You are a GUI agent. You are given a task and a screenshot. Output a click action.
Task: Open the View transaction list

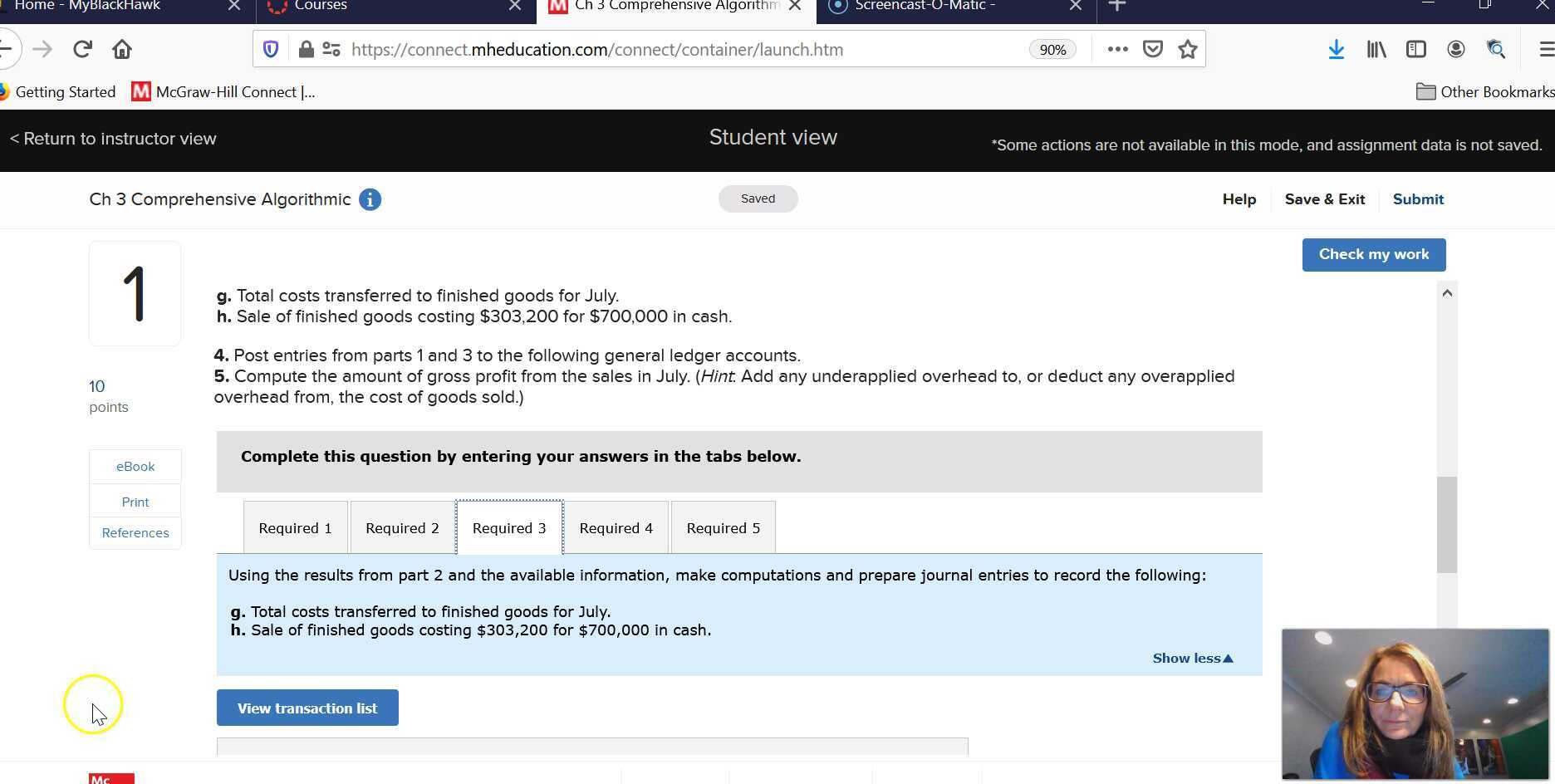[x=307, y=708]
